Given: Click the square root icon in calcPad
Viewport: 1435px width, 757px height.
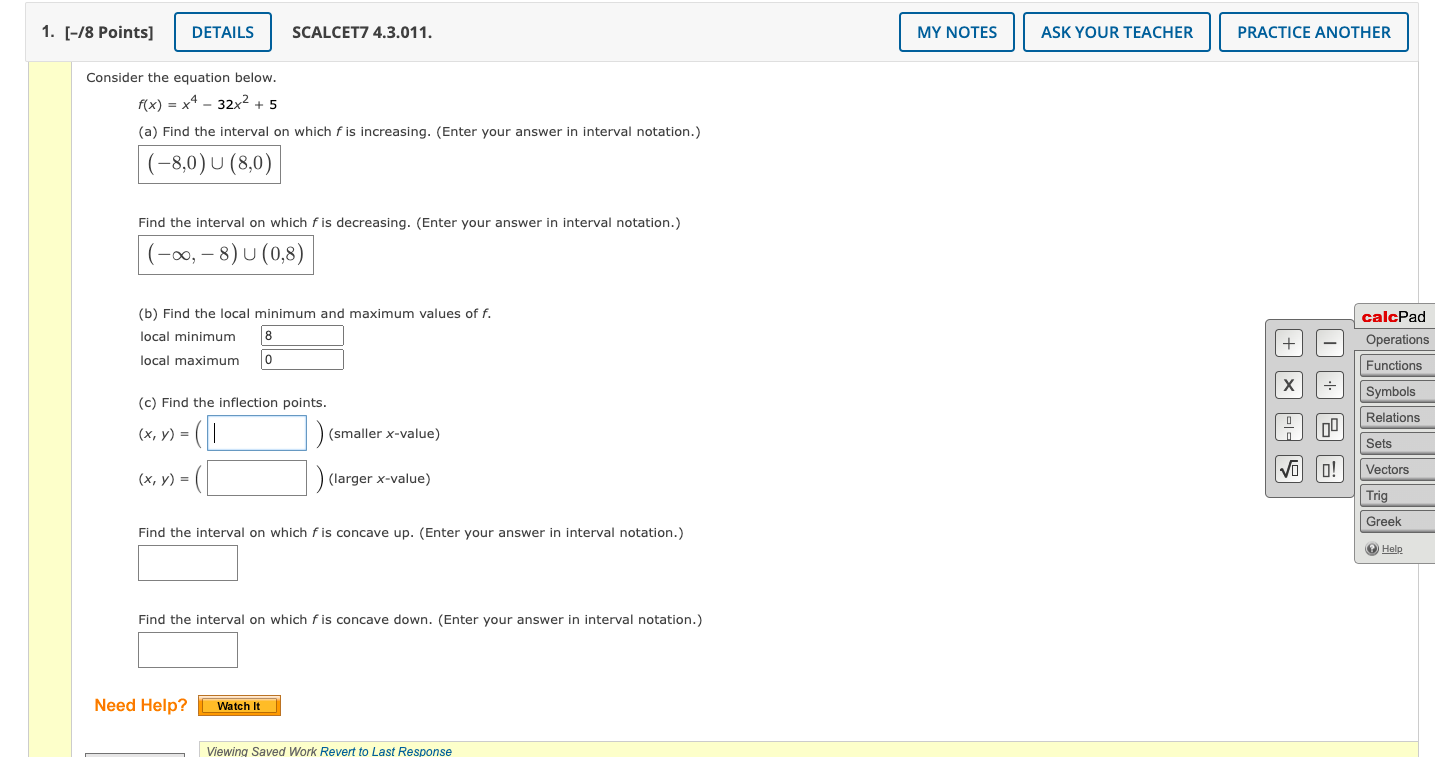Looking at the screenshot, I should pyautogui.click(x=1288, y=469).
